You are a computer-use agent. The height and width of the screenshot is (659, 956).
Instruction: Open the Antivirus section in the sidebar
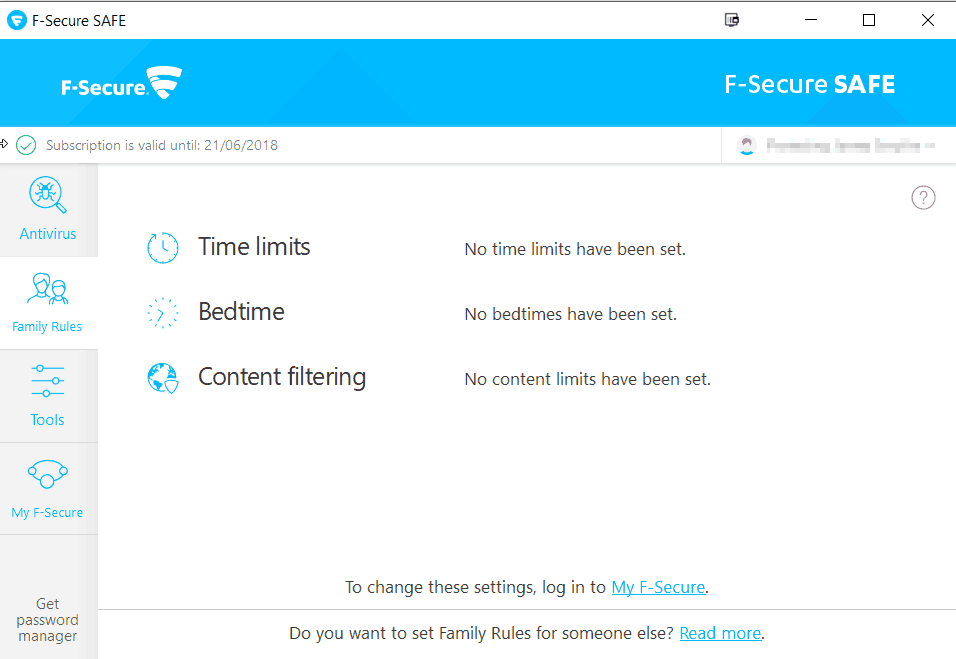pyautogui.click(x=48, y=209)
